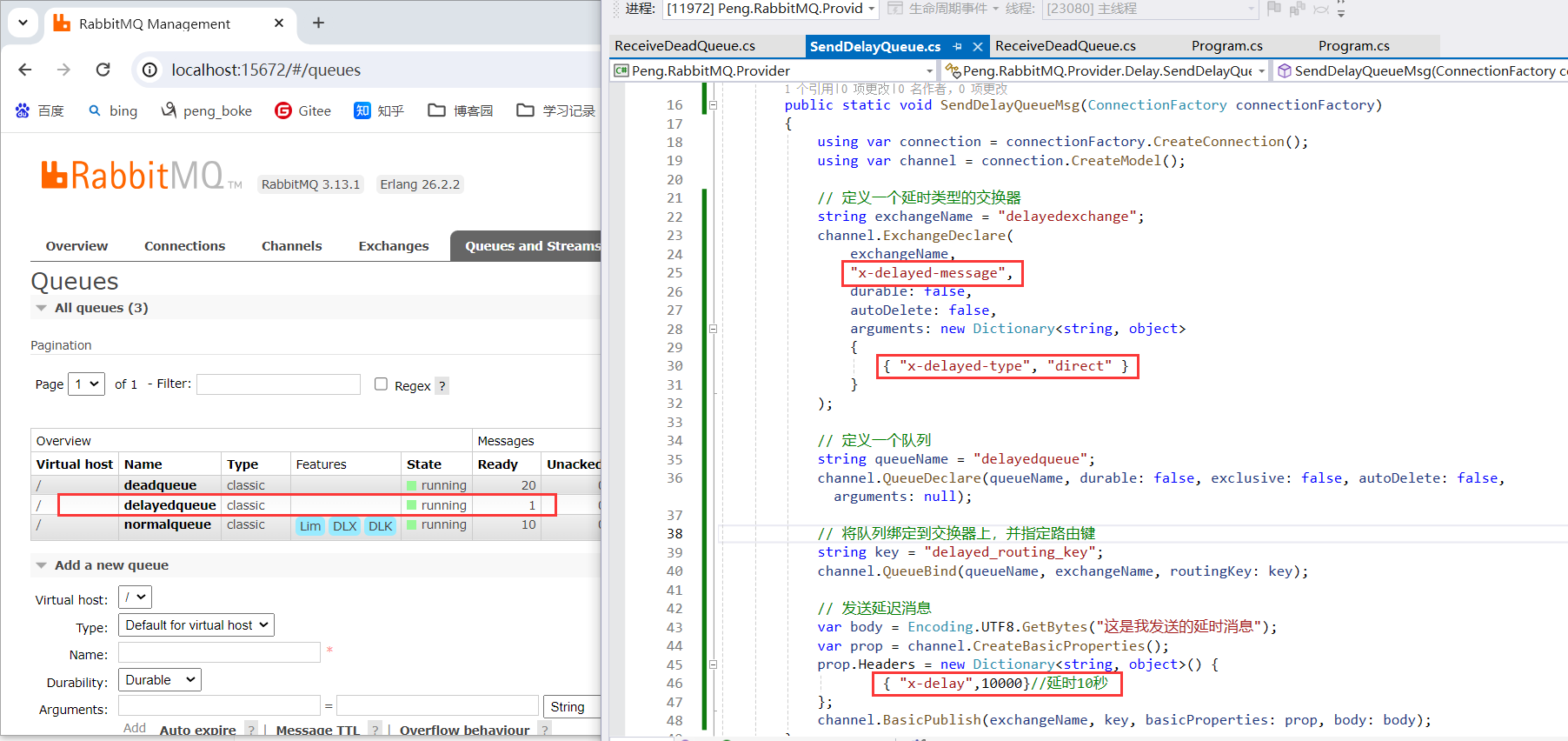Open the Virtual host dropdown
The width and height of the screenshot is (1568, 741).
[x=135, y=597]
